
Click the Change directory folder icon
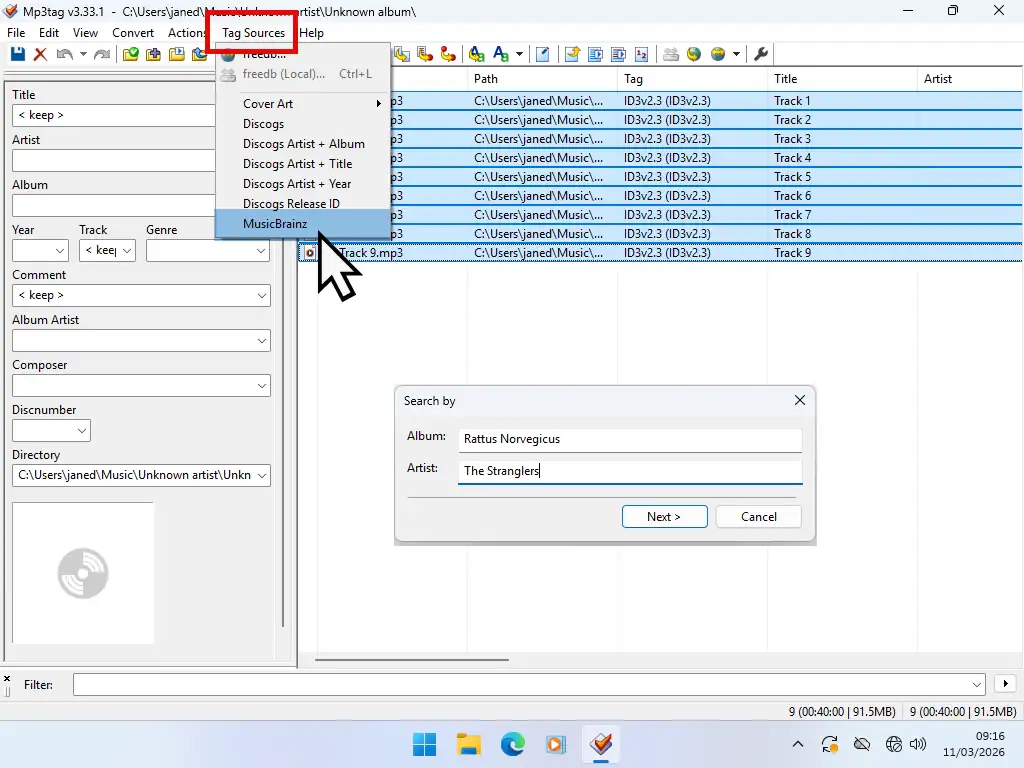[131, 54]
